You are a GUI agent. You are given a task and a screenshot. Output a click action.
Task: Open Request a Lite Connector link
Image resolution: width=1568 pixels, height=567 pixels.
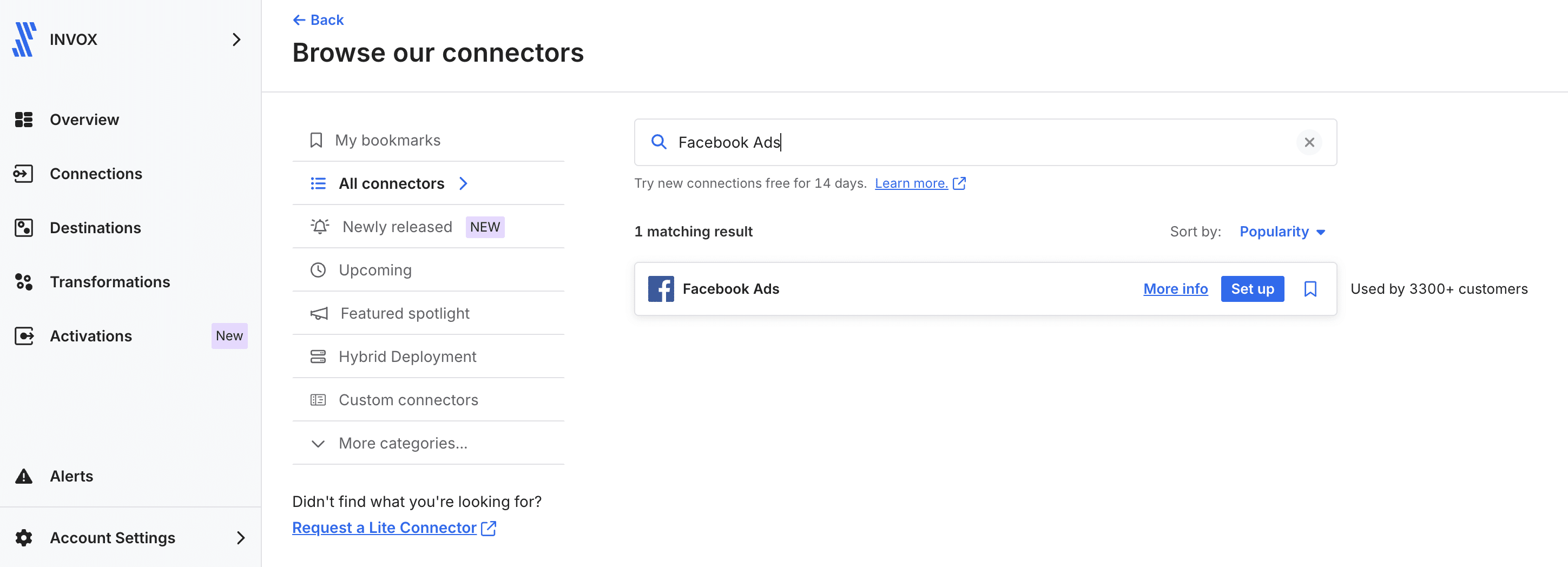pos(394,528)
